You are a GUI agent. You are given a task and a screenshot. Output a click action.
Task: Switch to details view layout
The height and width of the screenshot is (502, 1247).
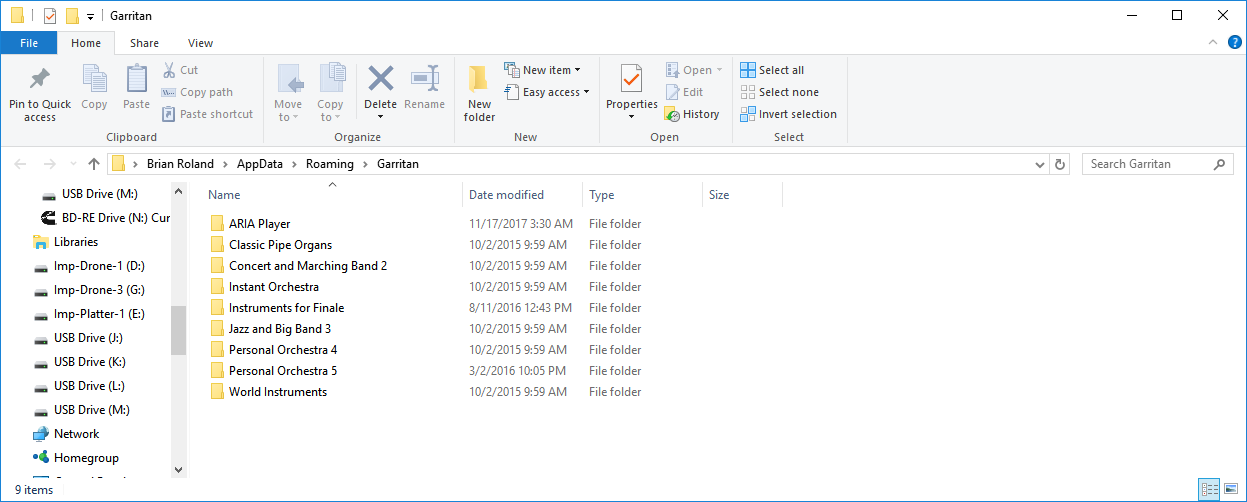coord(1210,489)
